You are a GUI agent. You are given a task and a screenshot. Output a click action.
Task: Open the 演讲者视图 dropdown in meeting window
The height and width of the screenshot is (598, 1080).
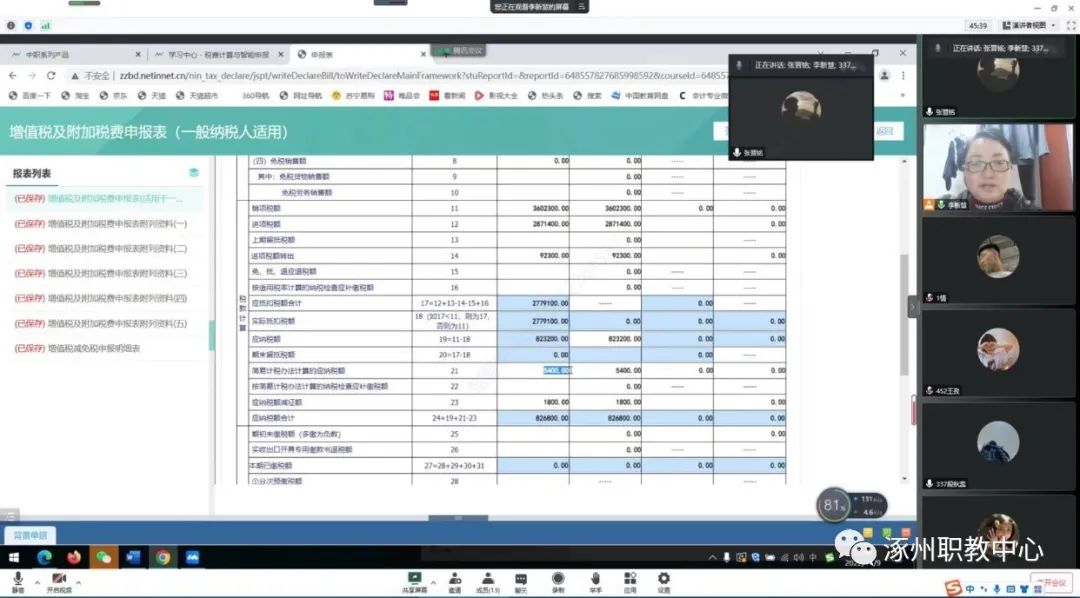click(1029, 25)
